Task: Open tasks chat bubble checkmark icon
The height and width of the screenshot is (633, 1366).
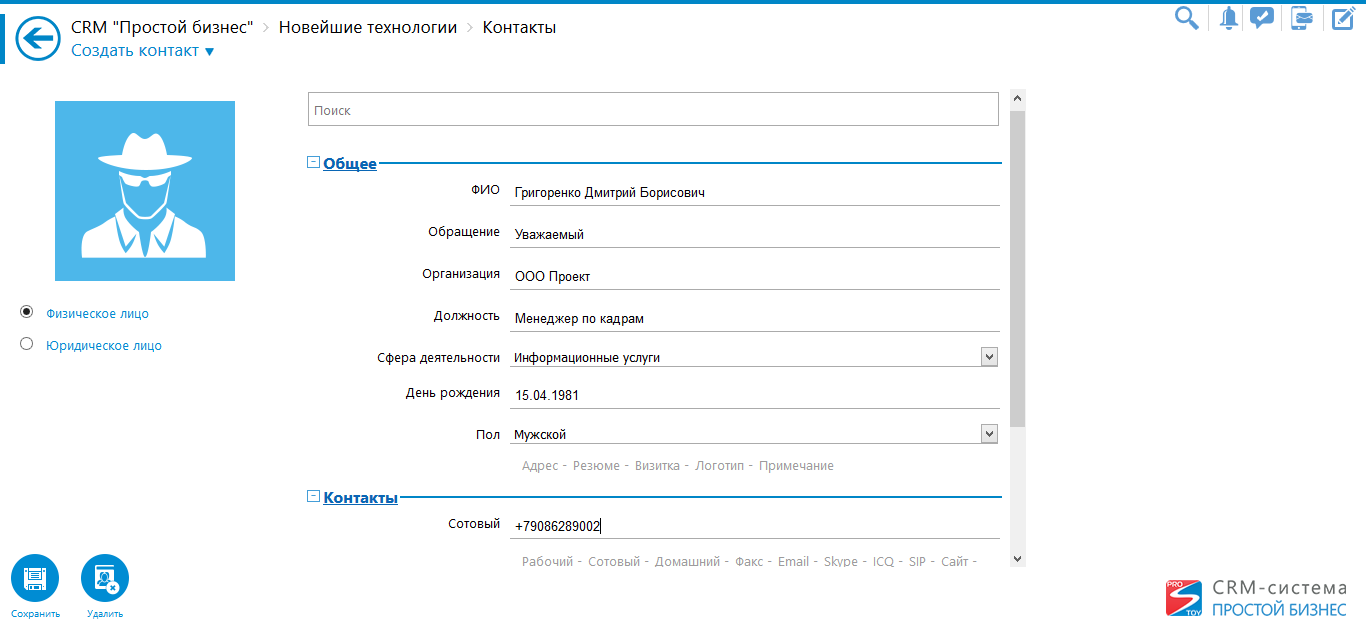Action: point(1263,18)
